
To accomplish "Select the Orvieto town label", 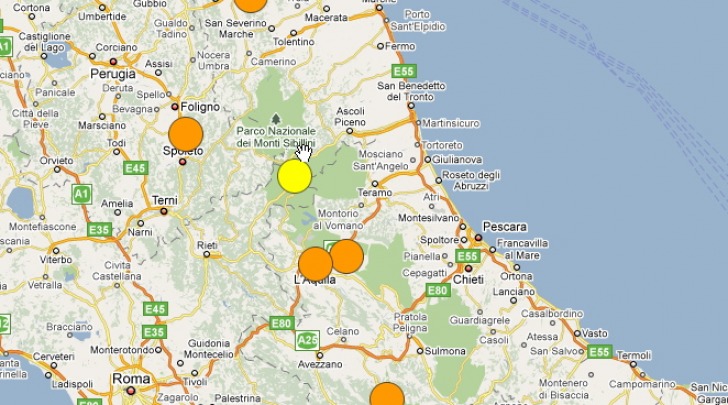I will 57,161.
